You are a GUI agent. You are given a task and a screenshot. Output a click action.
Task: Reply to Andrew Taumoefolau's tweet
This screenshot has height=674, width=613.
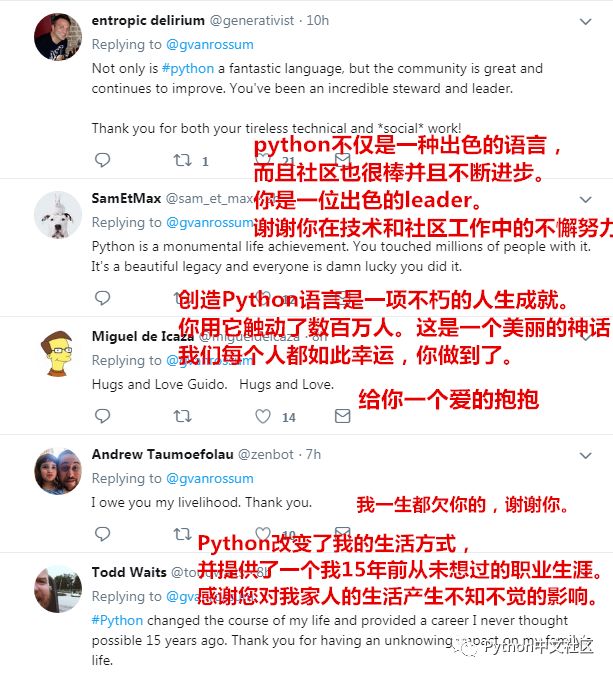(x=102, y=534)
